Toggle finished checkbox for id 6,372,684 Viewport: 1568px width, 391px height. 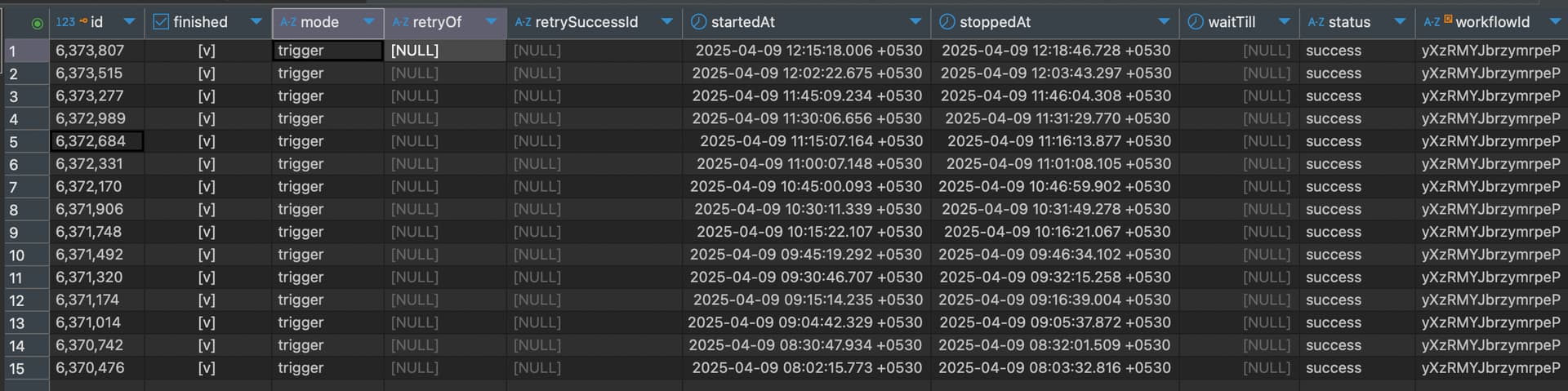click(207, 141)
